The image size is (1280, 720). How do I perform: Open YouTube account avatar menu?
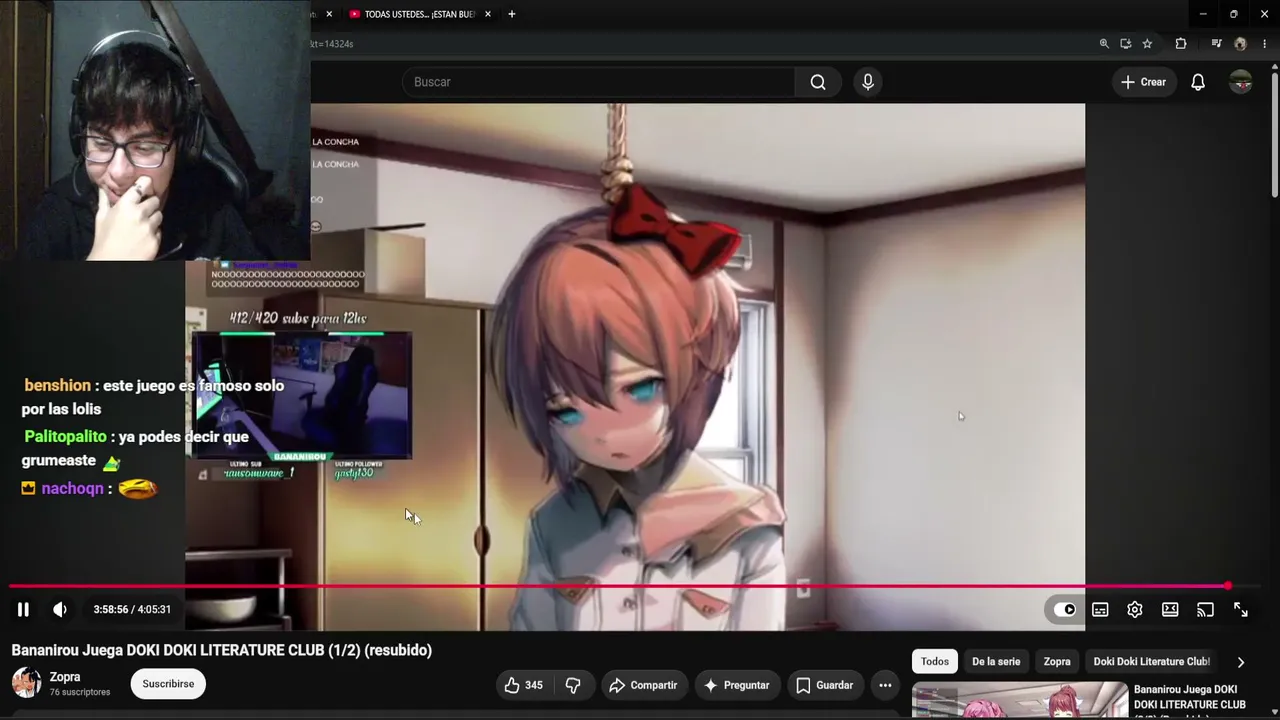pos(1241,82)
